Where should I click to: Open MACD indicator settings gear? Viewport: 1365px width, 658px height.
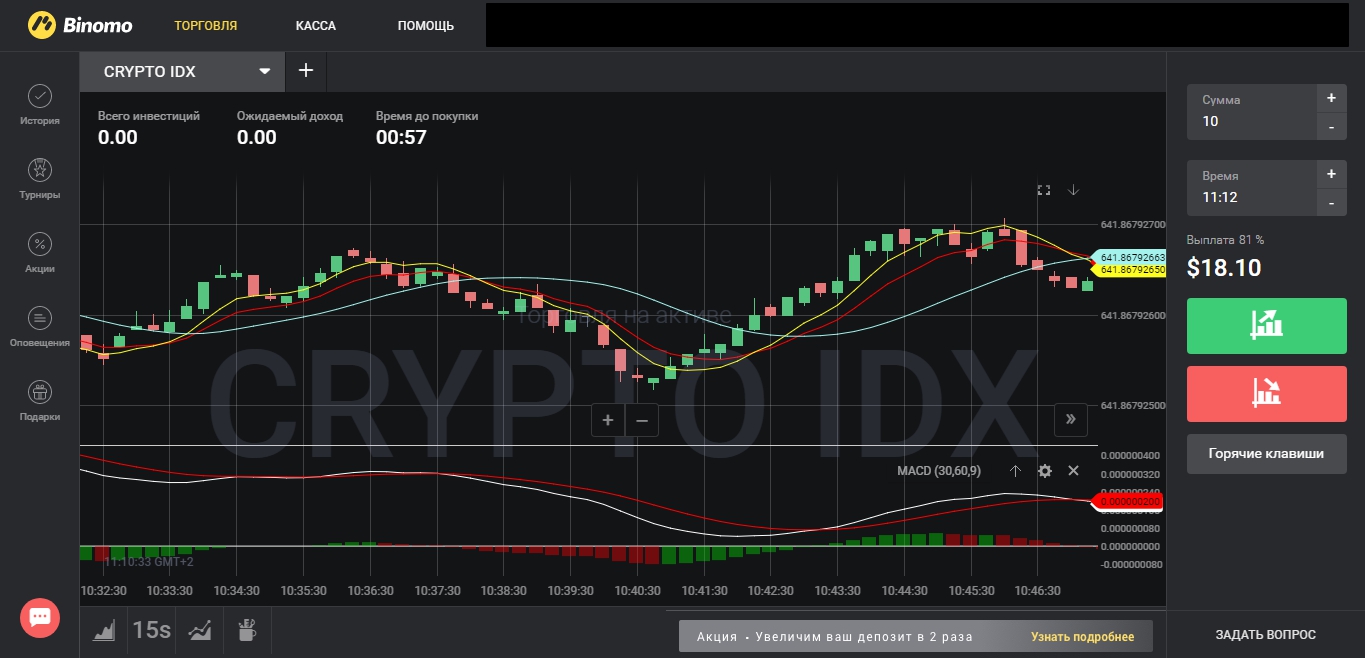coord(1045,471)
